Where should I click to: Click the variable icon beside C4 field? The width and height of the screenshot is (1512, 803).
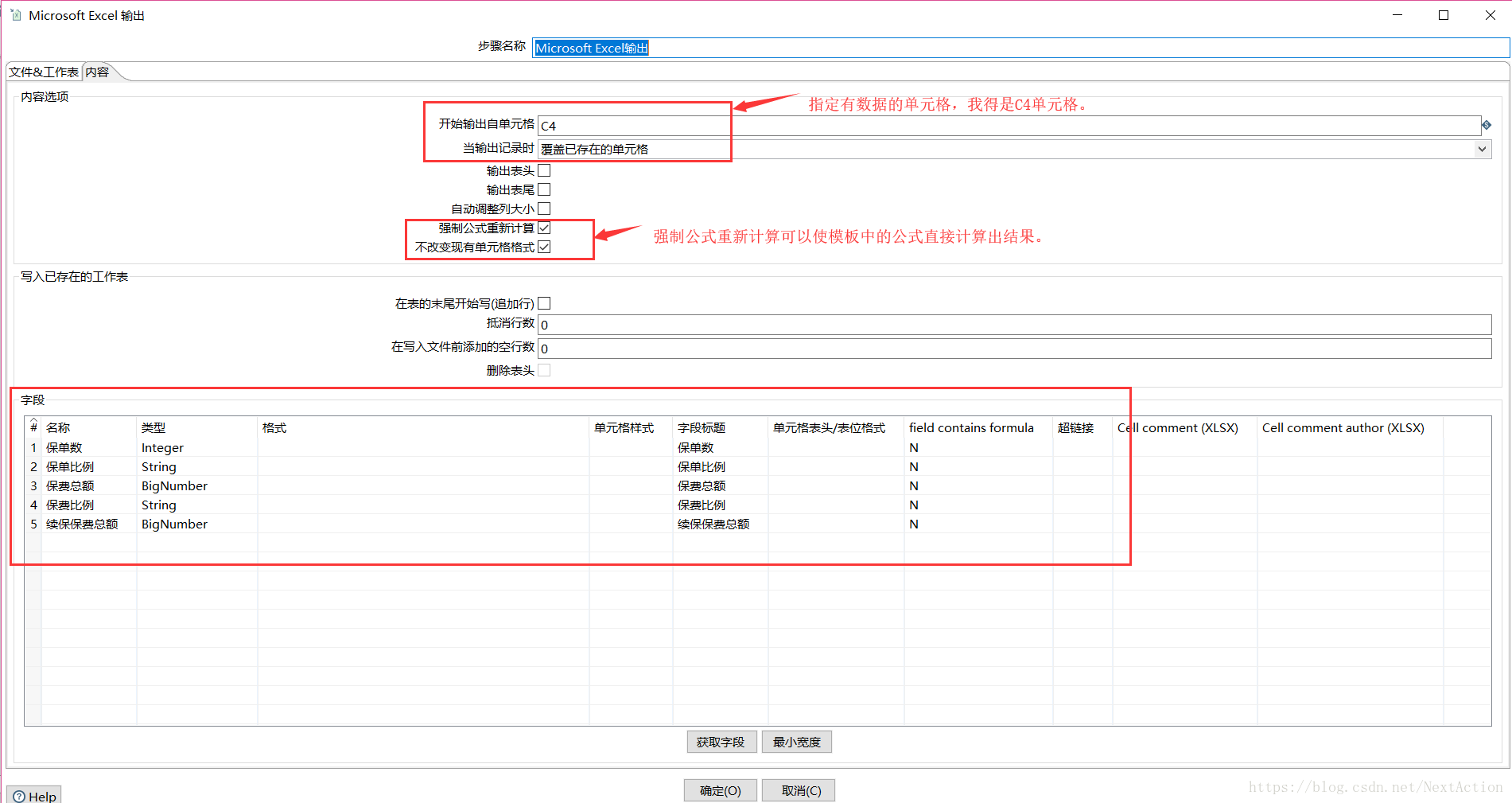[x=1486, y=125]
